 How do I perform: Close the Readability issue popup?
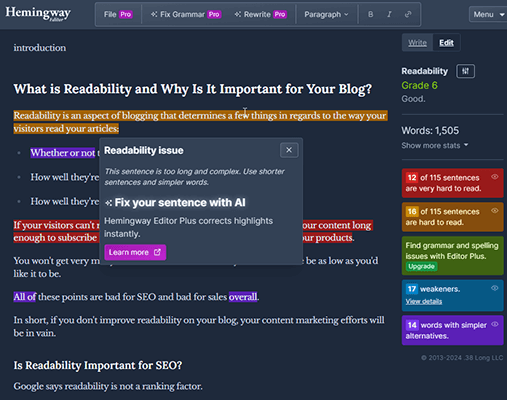[x=289, y=150]
